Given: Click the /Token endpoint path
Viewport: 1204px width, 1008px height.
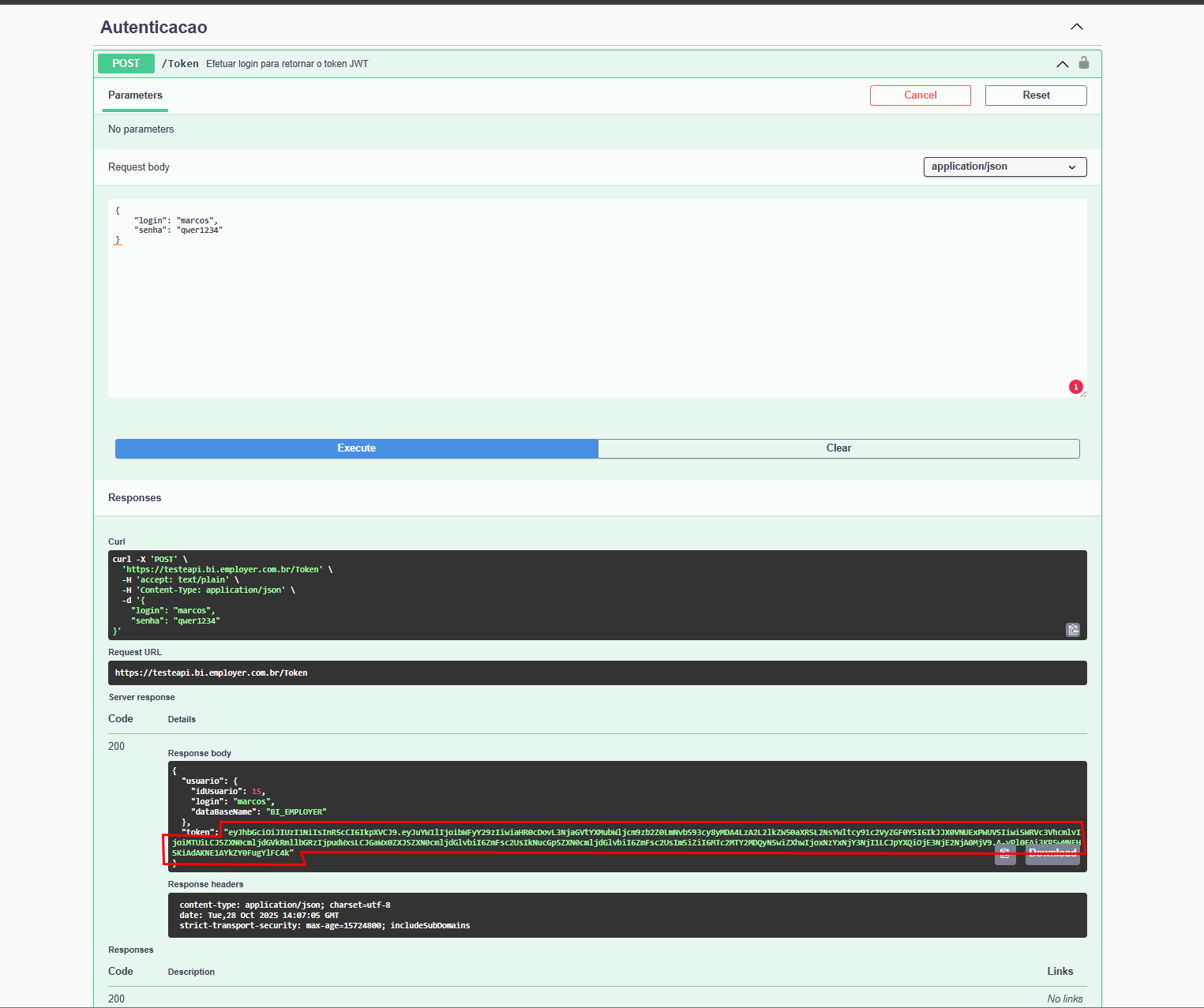Looking at the screenshot, I should tap(180, 64).
